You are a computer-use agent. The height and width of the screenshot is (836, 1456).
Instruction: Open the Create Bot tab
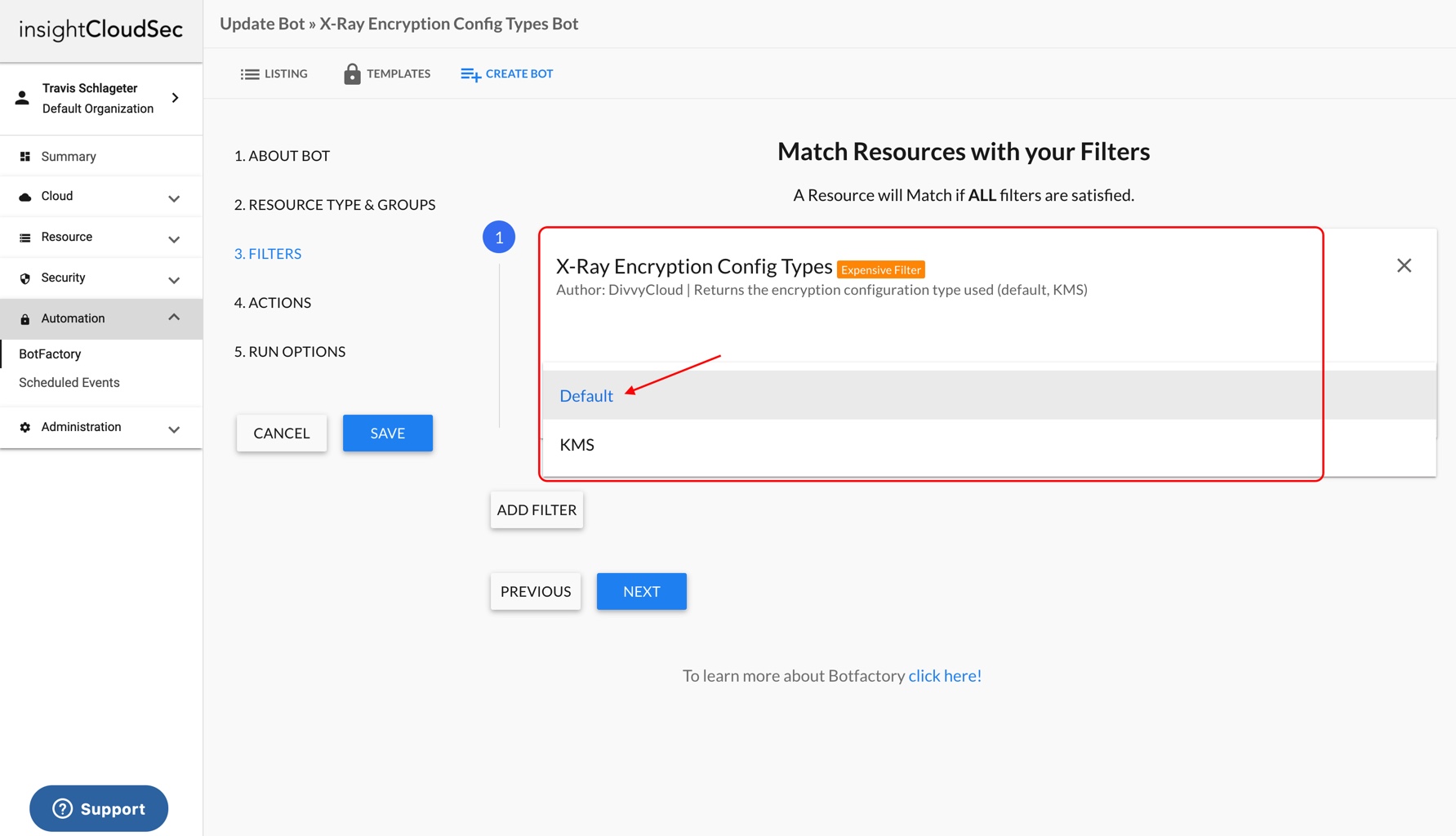[507, 74]
